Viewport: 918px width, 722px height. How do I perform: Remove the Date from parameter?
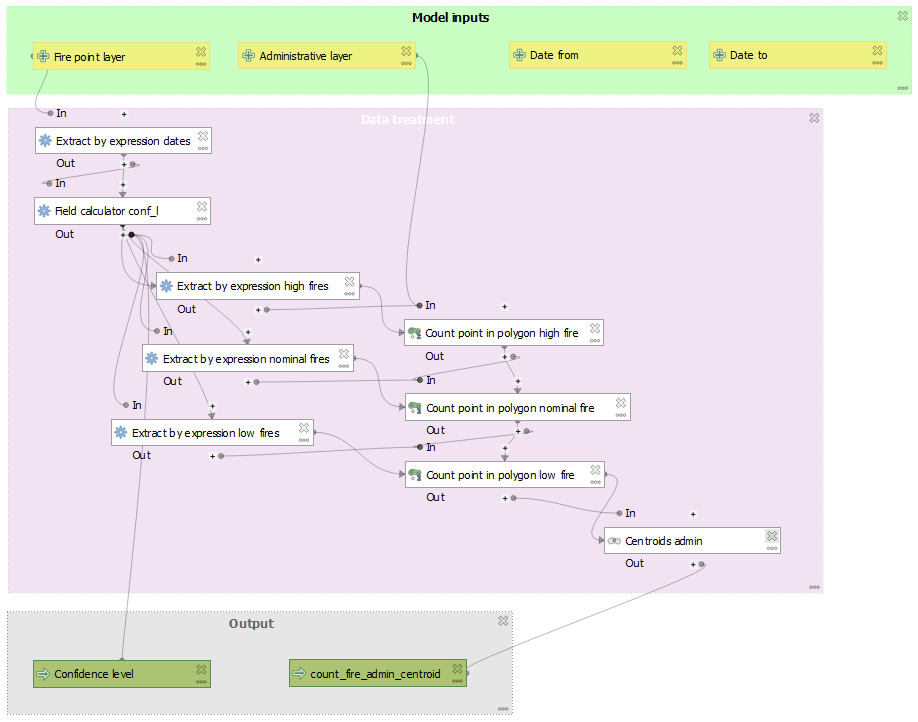pos(677,50)
